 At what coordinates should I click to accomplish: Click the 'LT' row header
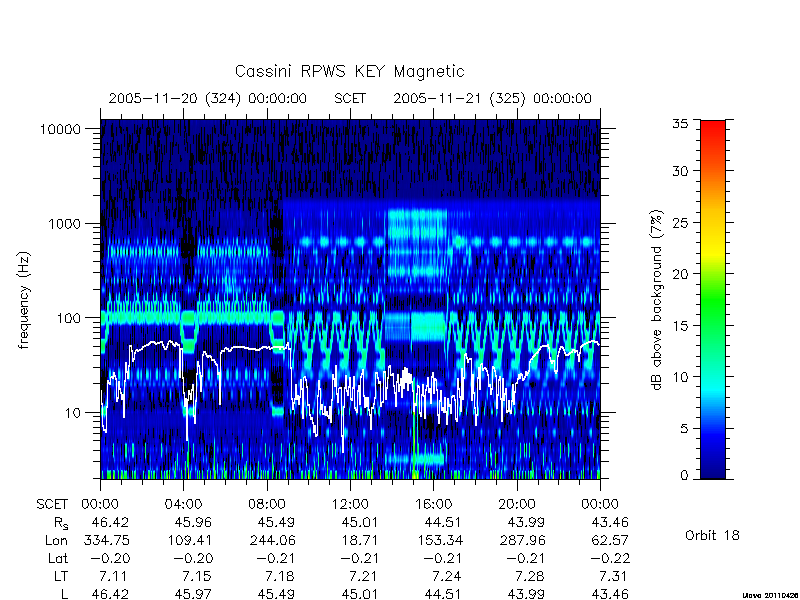pyautogui.click(x=60, y=577)
